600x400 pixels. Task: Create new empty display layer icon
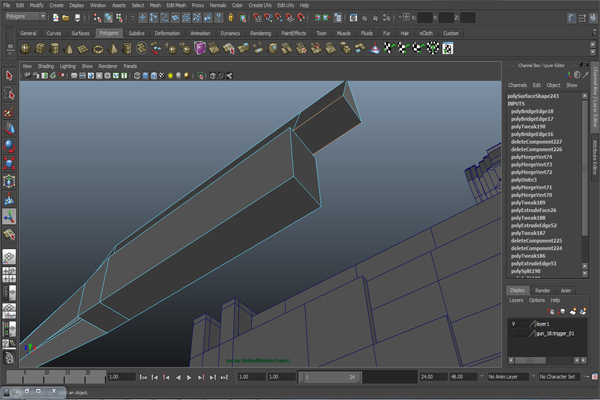pyautogui.click(x=573, y=312)
